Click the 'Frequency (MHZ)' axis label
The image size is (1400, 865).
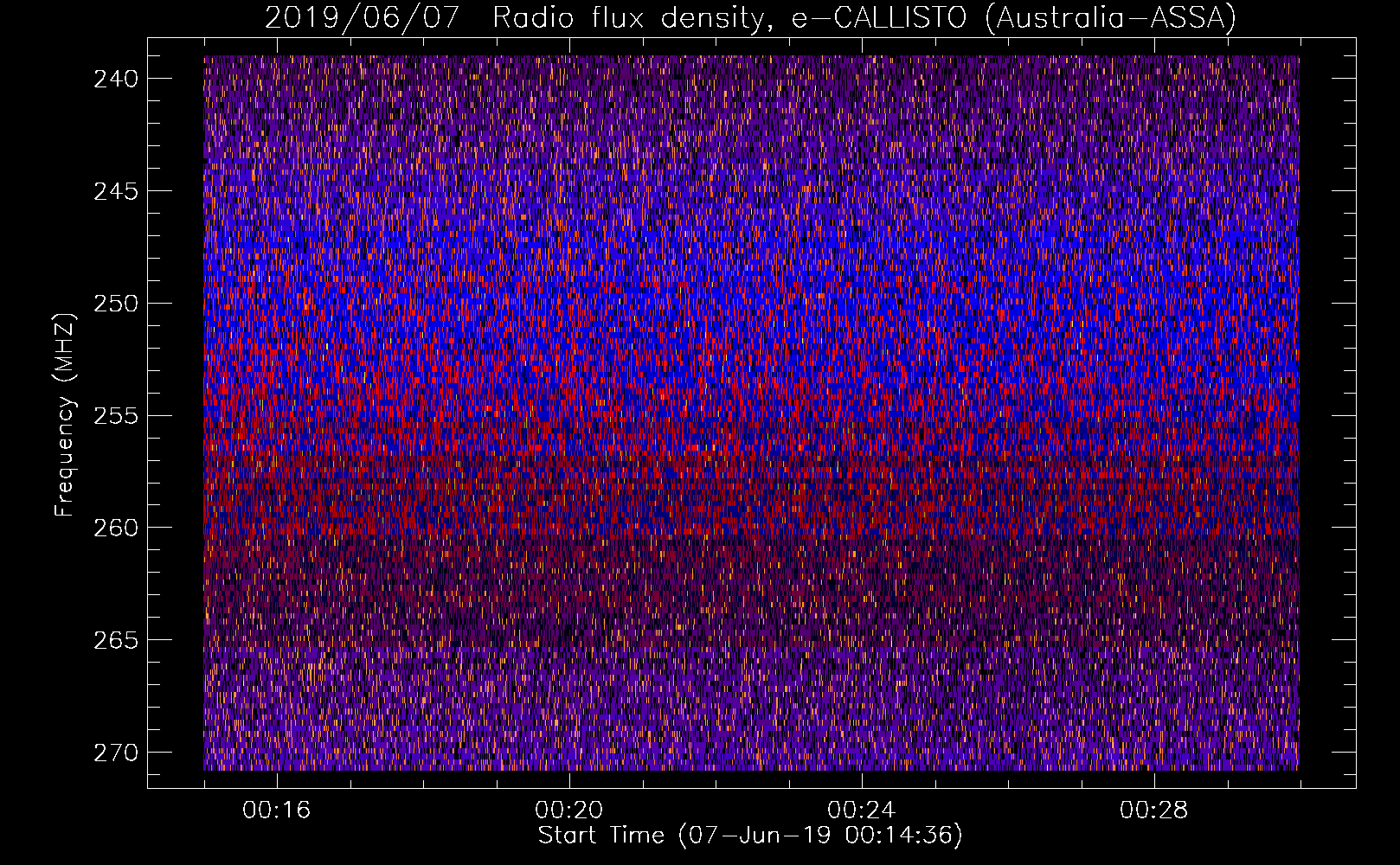tap(65, 414)
